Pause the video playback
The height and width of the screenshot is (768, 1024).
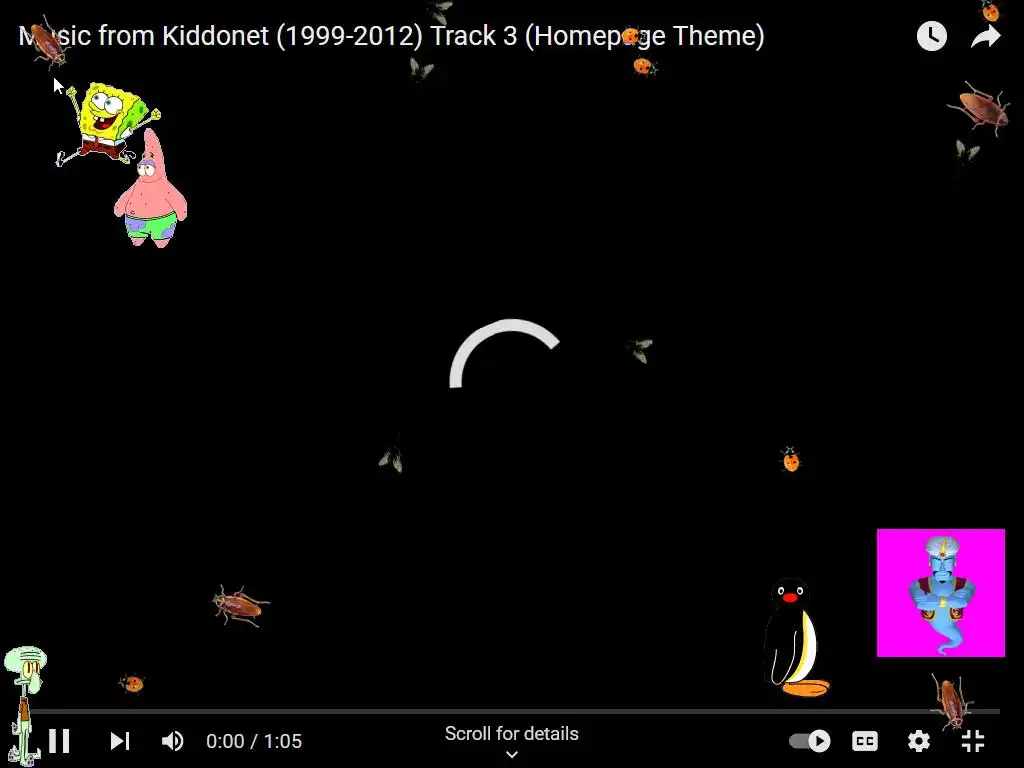pos(59,741)
